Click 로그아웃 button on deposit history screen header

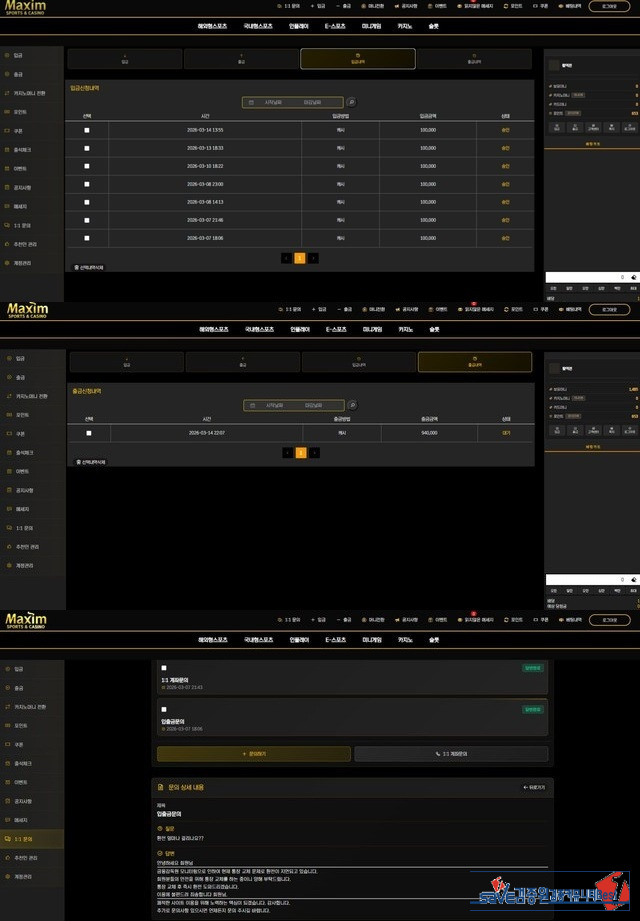click(609, 6)
